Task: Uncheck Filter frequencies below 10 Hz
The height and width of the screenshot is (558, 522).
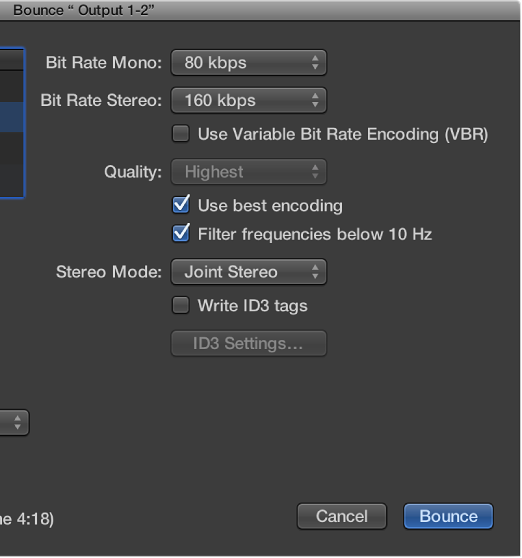Action: 181,234
